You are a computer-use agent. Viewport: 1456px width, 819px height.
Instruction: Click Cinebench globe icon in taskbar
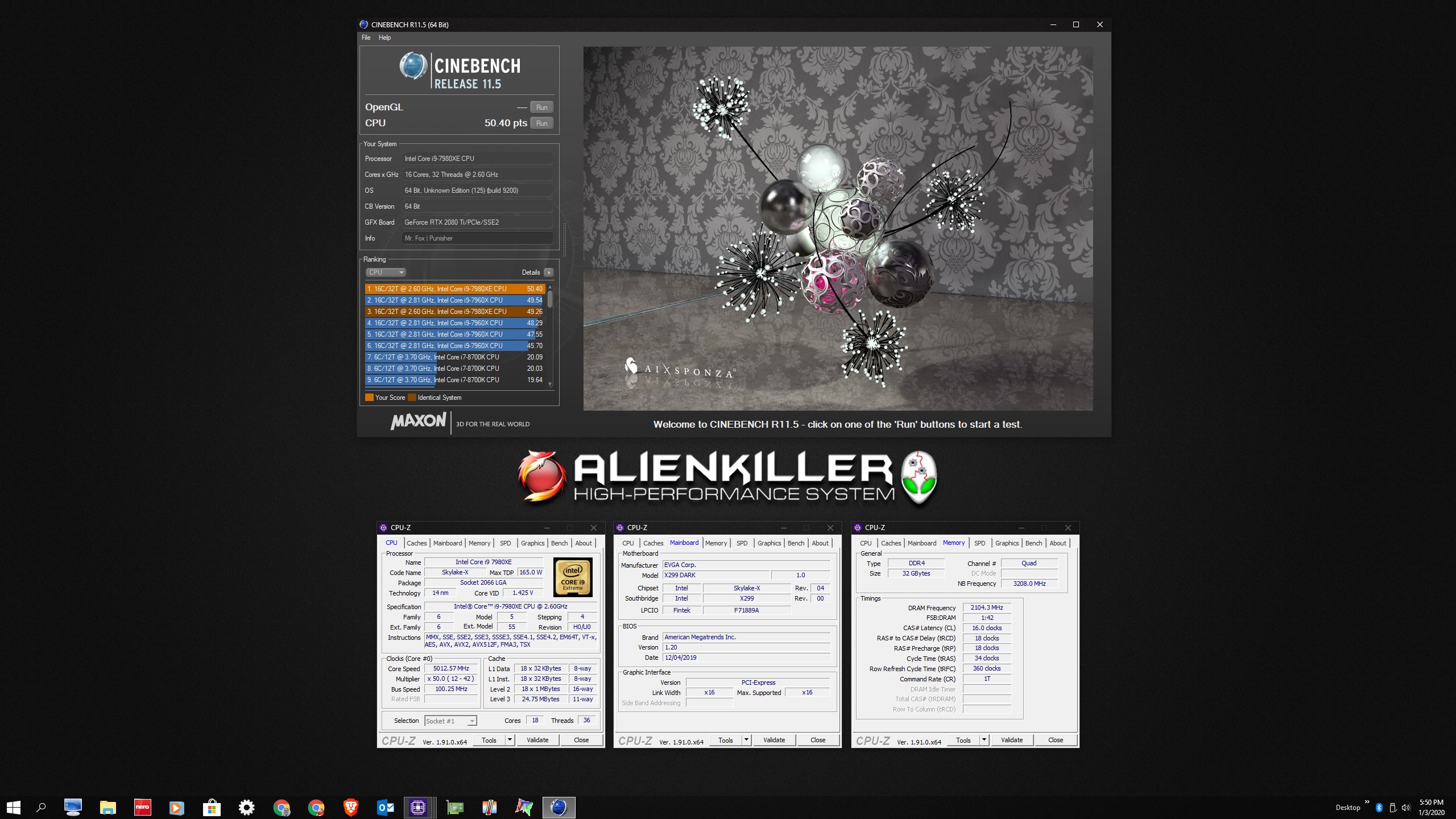click(559, 807)
